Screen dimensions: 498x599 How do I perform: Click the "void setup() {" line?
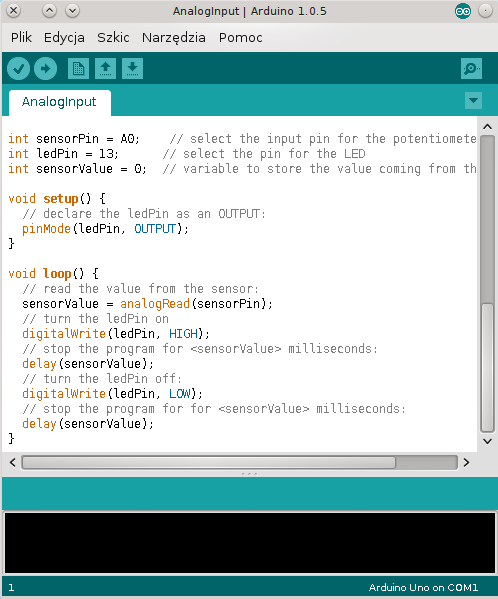(57, 199)
